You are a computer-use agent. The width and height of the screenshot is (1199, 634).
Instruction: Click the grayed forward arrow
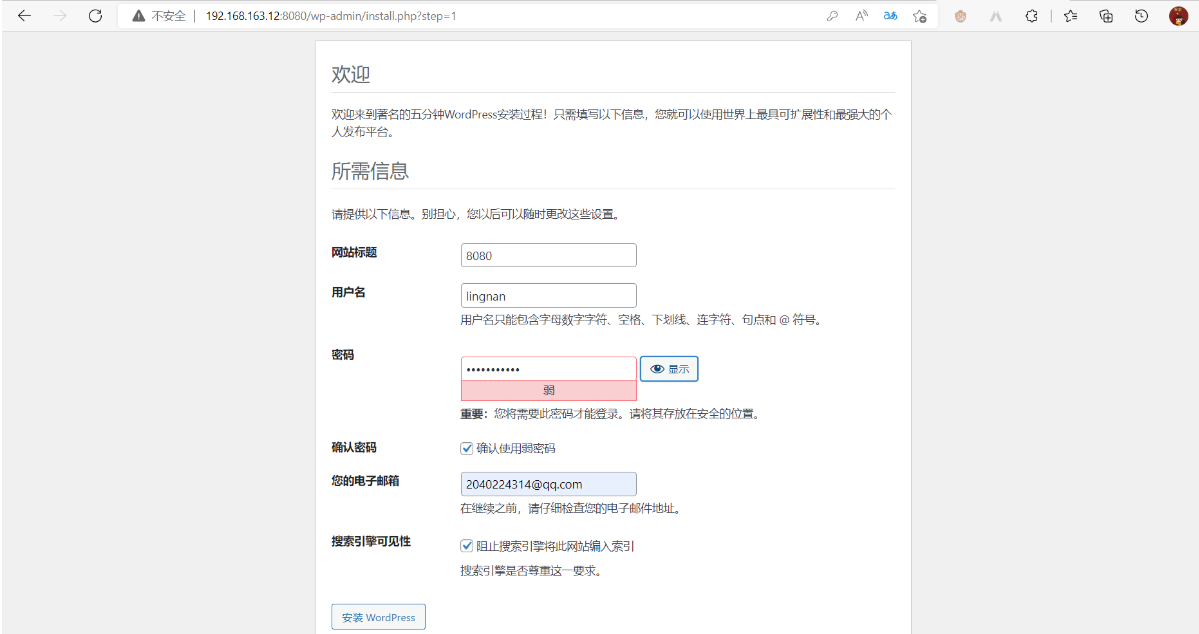tap(60, 15)
